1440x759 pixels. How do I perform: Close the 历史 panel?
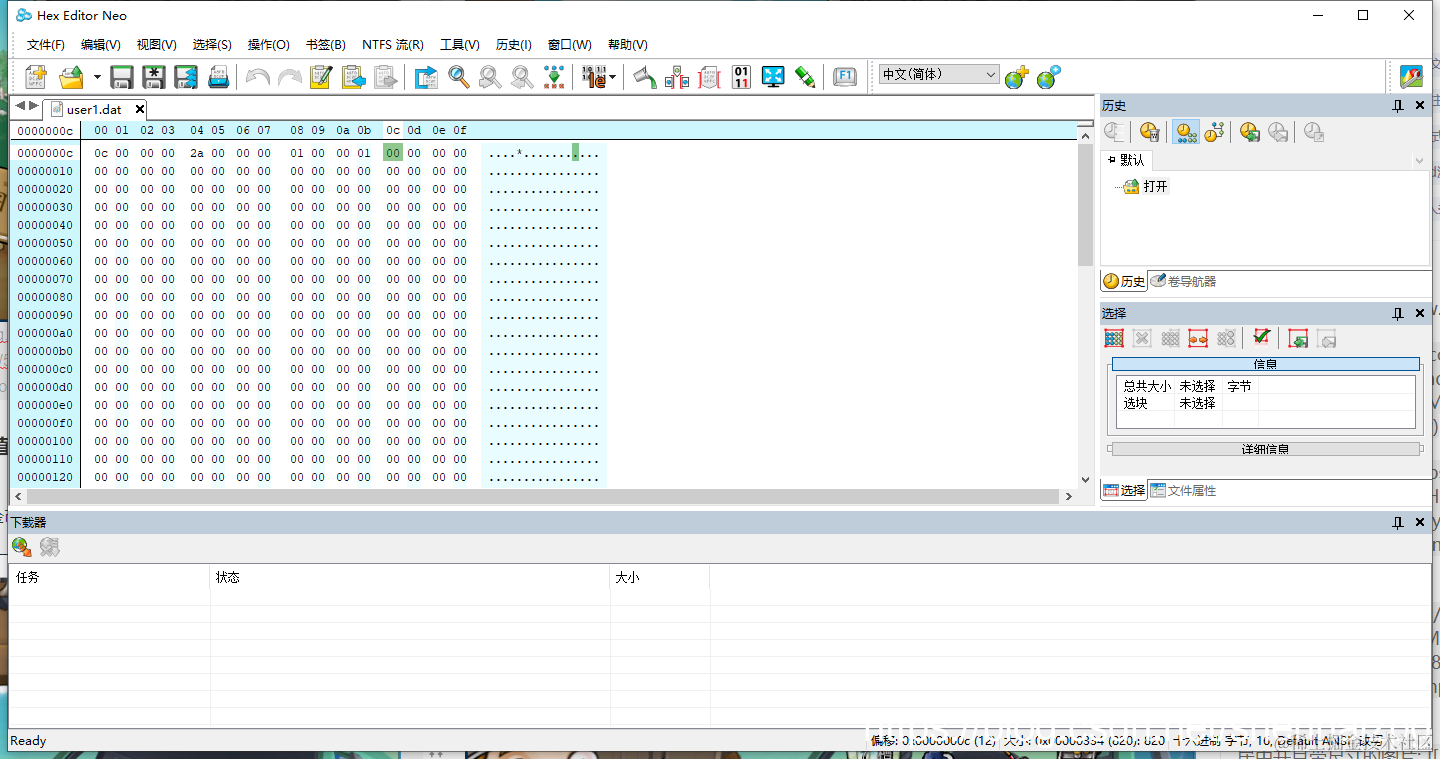tap(1420, 106)
